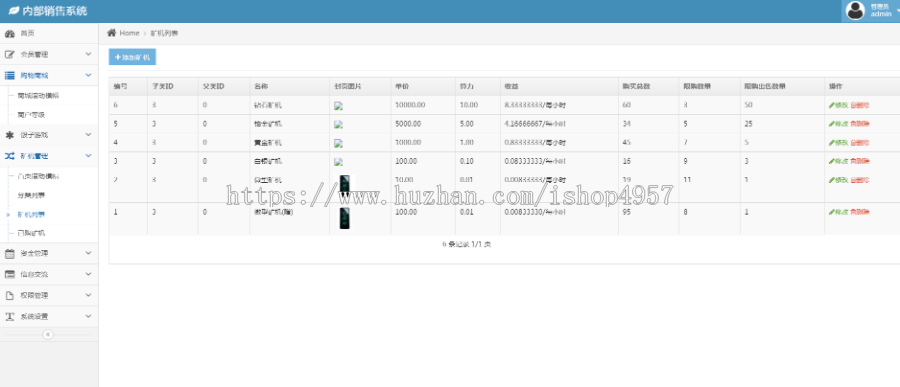This screenshot has width=900, height=387.
Task: Open 已购矿机 in the sidebar
Action: 31,234
